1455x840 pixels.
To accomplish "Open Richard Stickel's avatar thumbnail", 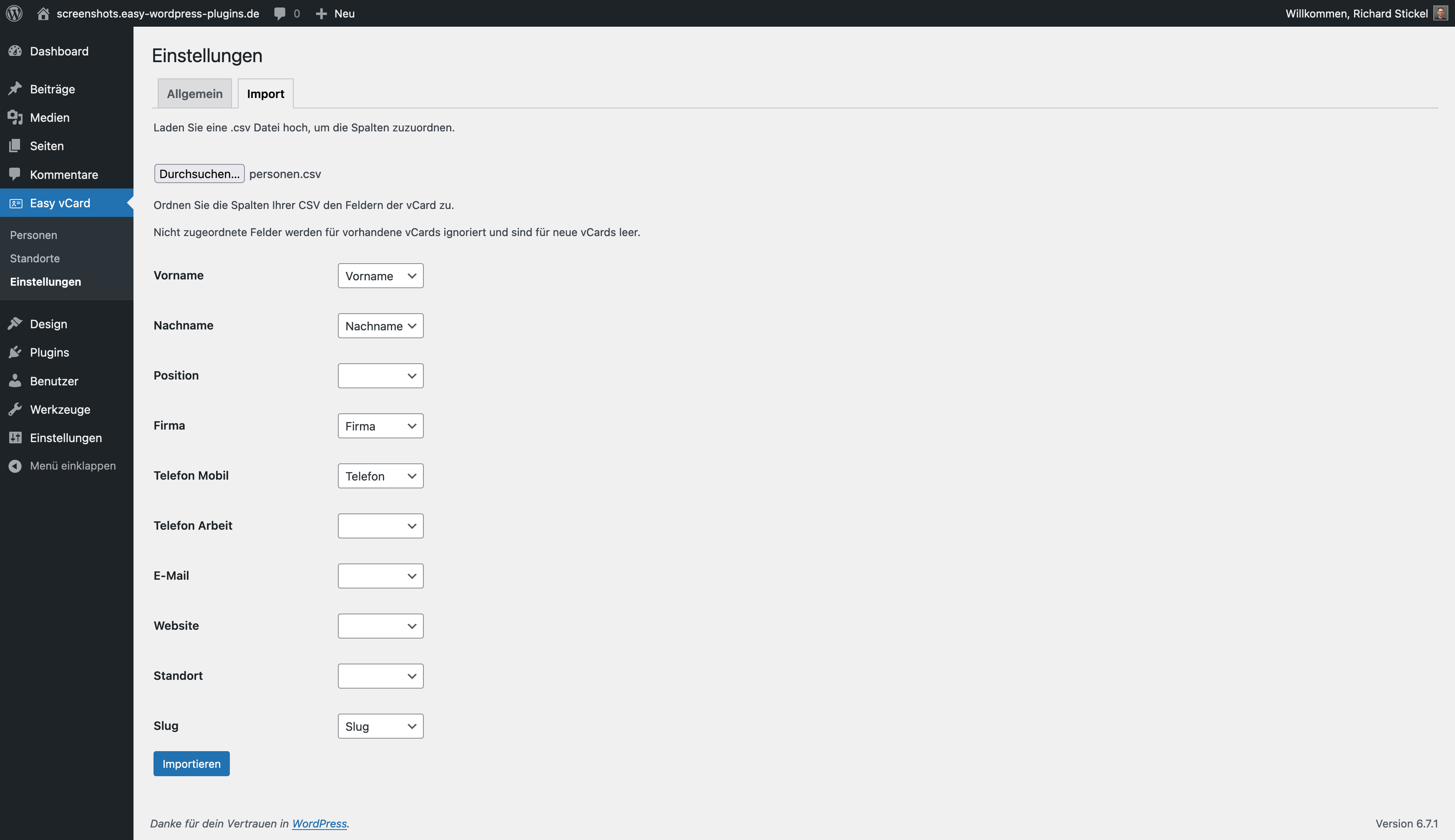I will coord(1440,13).
